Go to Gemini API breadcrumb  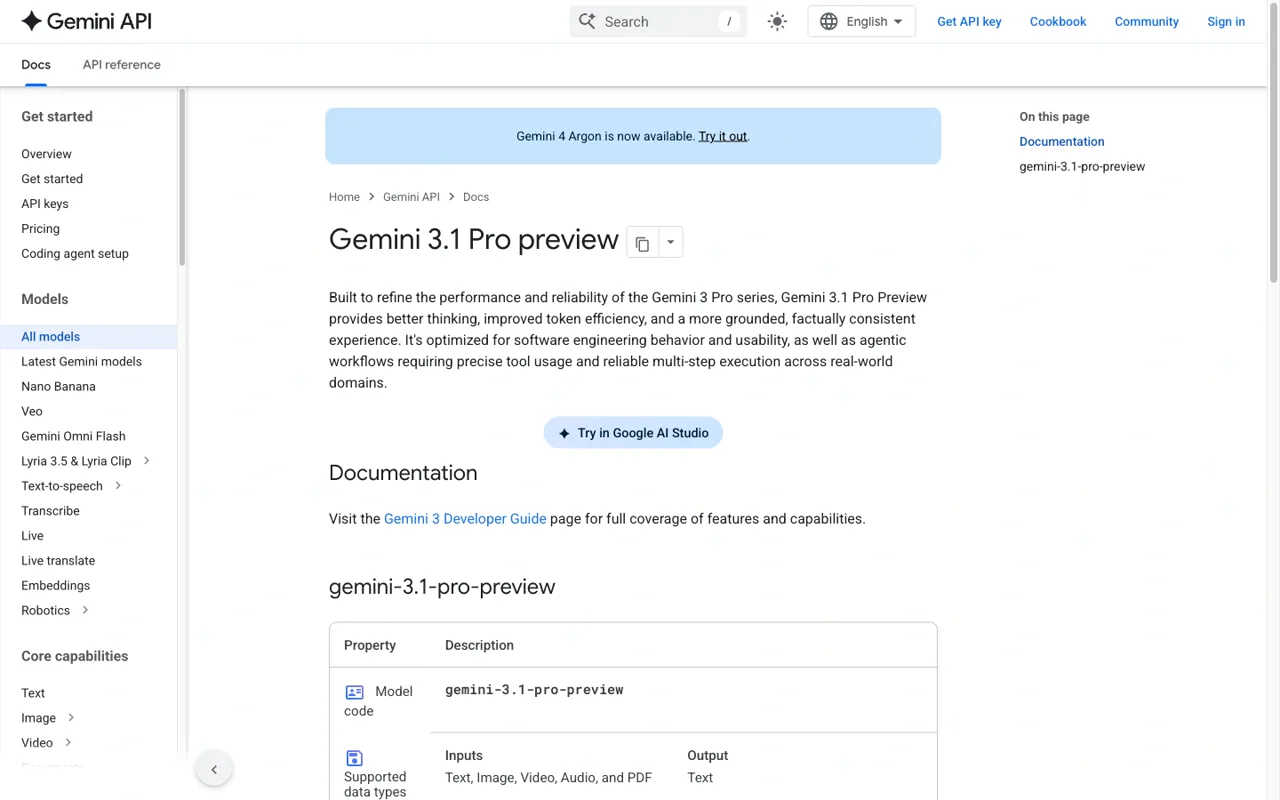coord(411,197)
